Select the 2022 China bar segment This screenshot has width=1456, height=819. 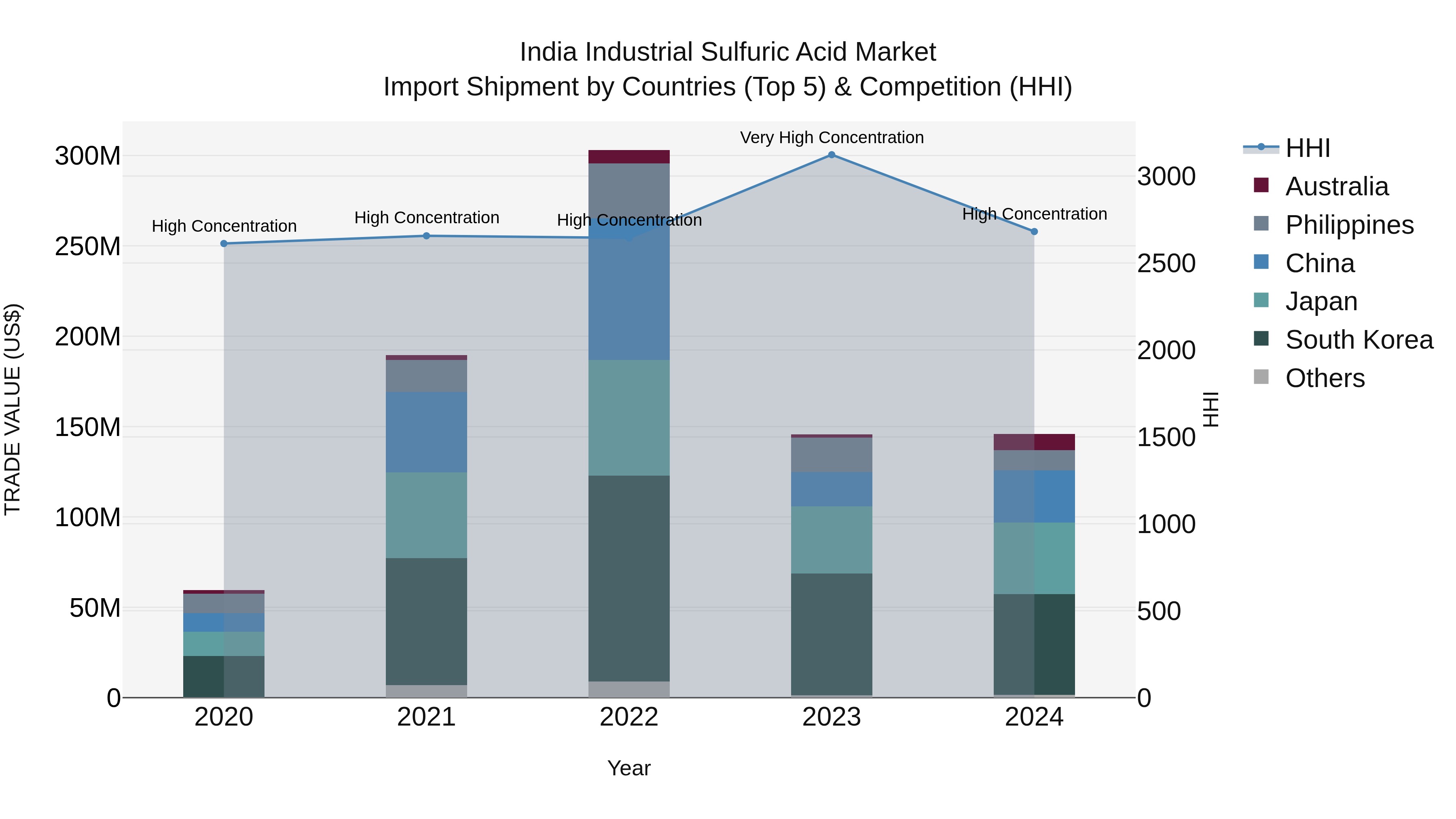[629, 290]
